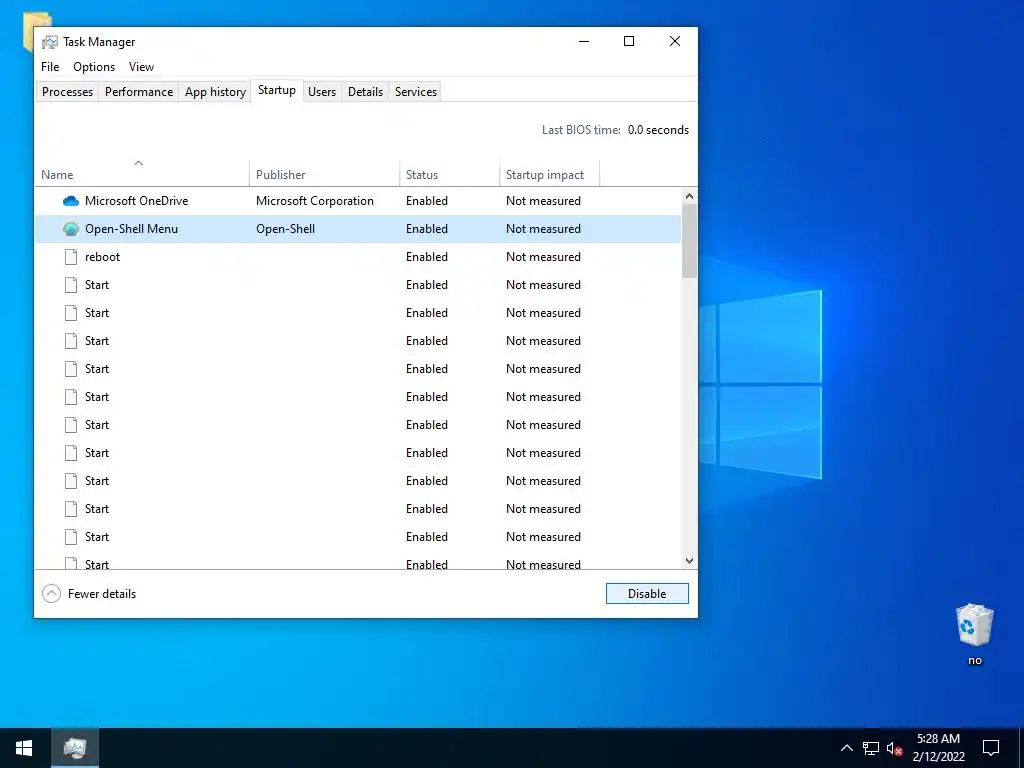Click Enabled status of reboot row
The width and height of the screenshot is (1024, 768).
click(x=426, y=257)
